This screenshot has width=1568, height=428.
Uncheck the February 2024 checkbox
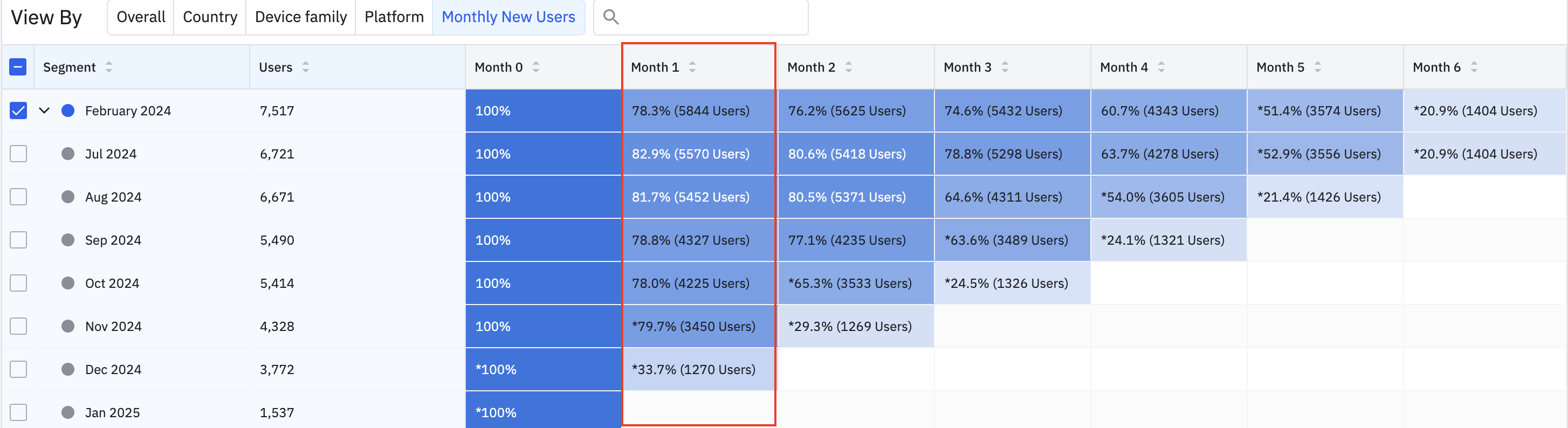point(18,111)
